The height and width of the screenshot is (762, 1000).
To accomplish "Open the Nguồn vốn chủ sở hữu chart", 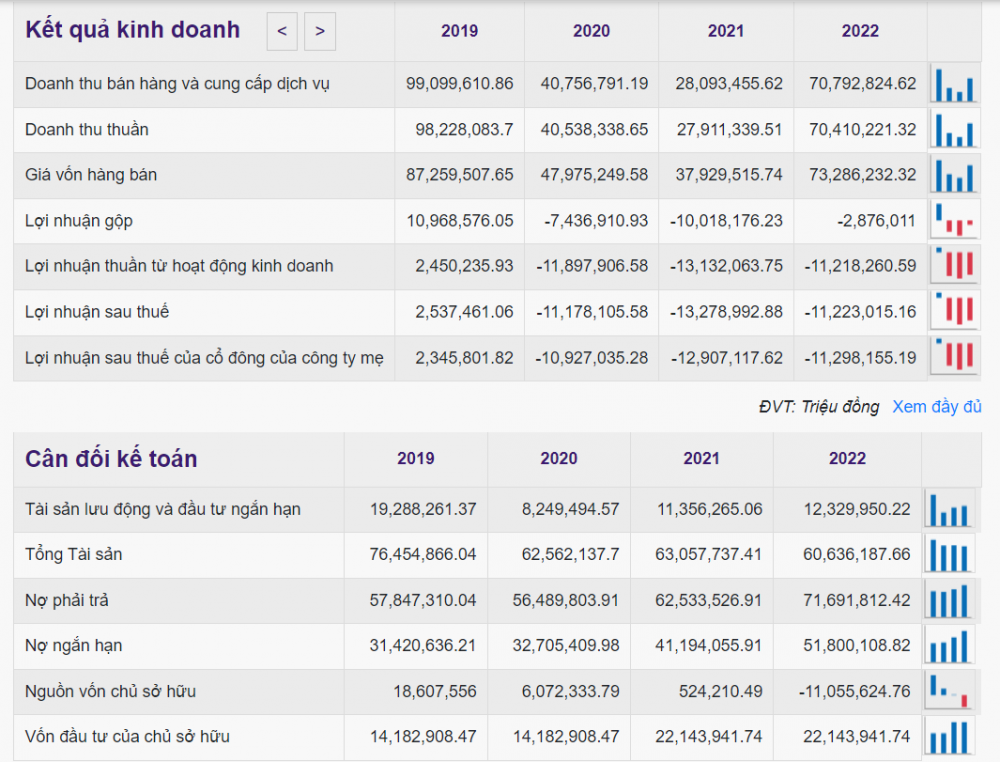I will pyautogui.click(x=948, y=691).
